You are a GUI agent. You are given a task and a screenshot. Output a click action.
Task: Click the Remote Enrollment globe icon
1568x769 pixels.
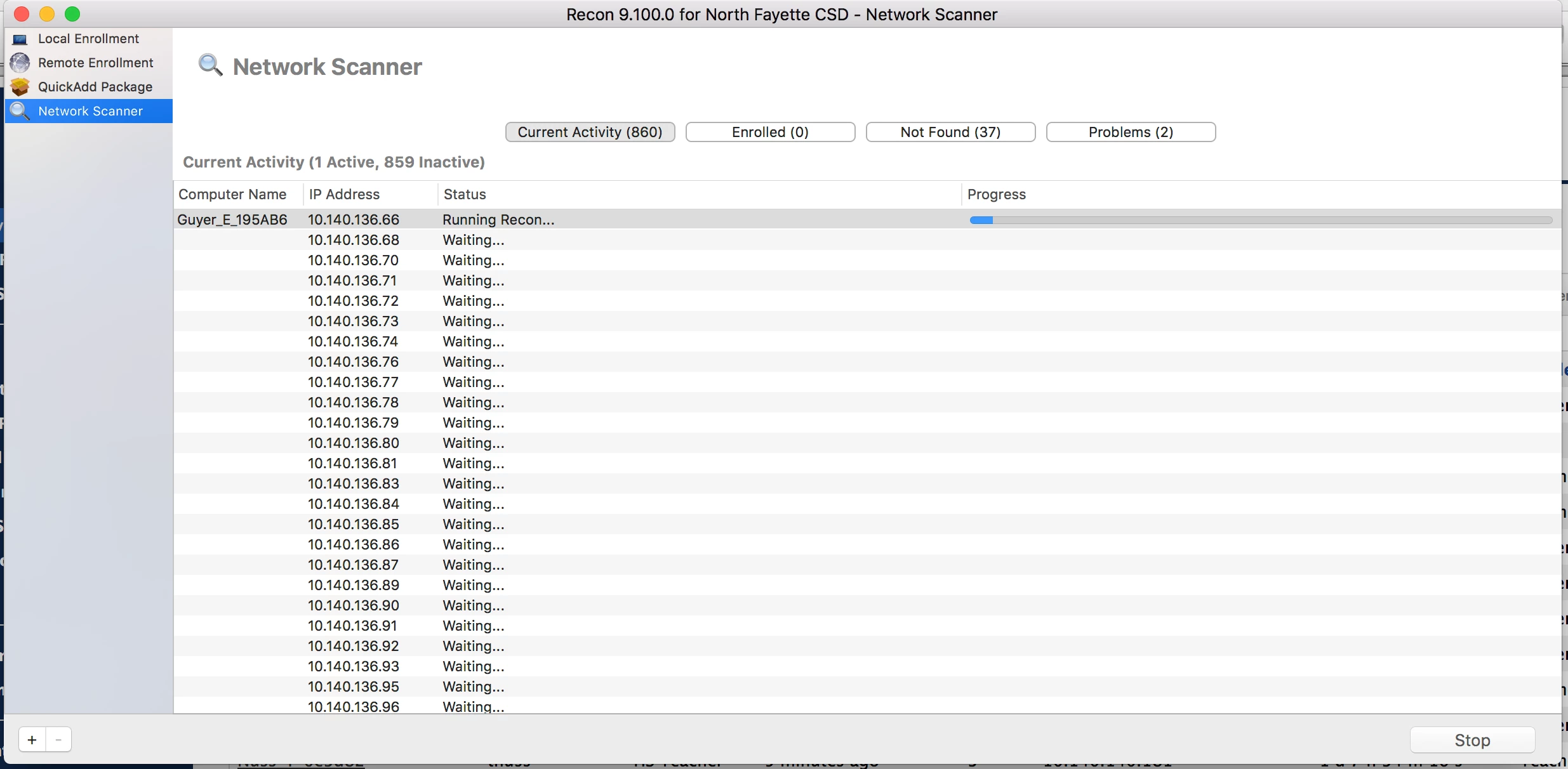[20, 63]
